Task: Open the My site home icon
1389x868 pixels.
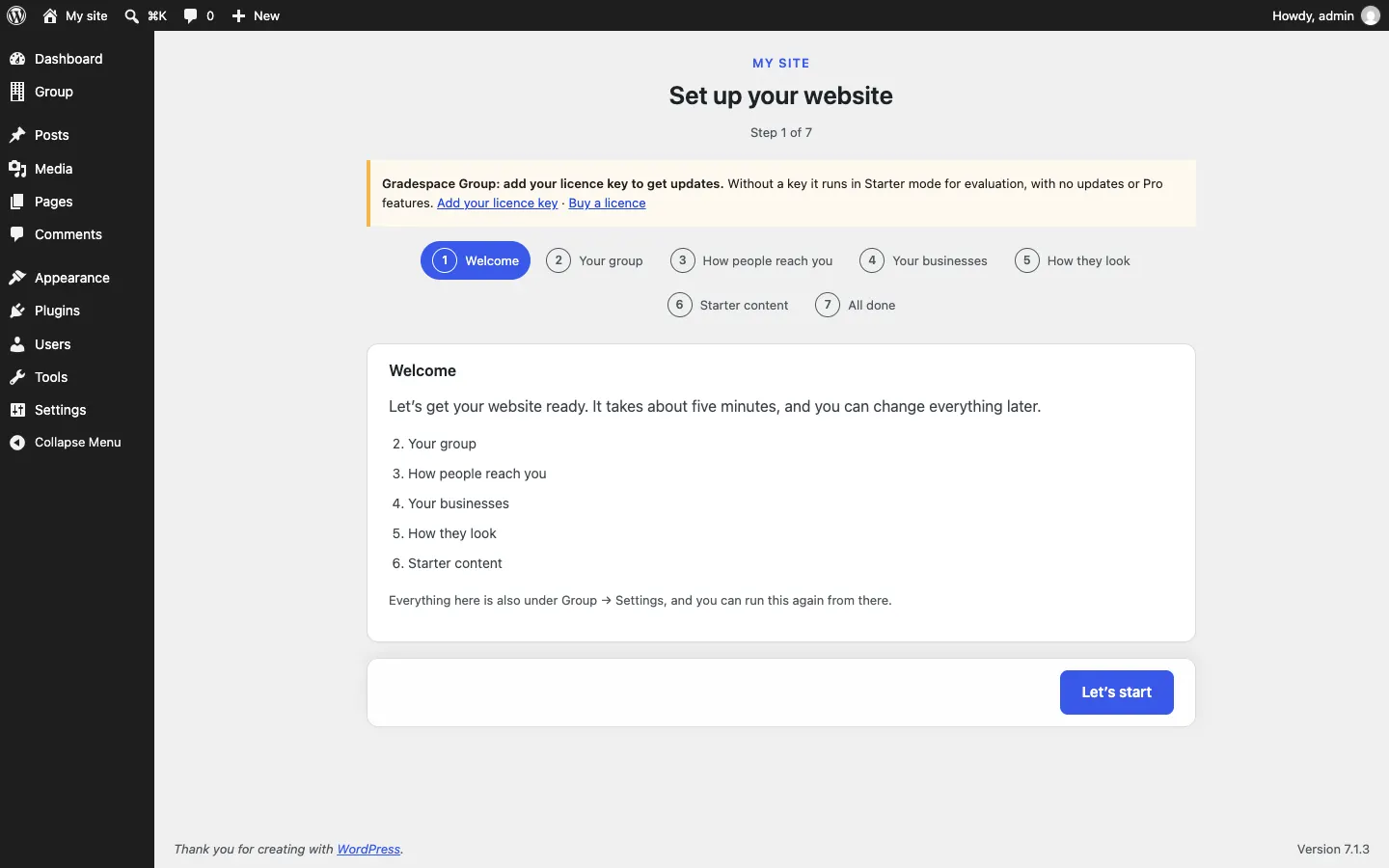Action: [50, 15]
